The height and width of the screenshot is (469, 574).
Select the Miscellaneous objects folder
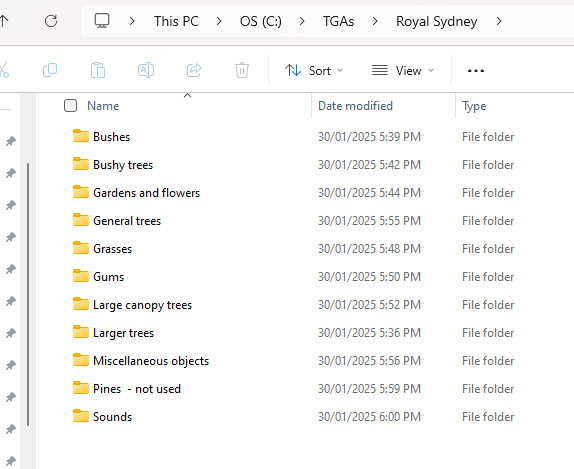151,361
